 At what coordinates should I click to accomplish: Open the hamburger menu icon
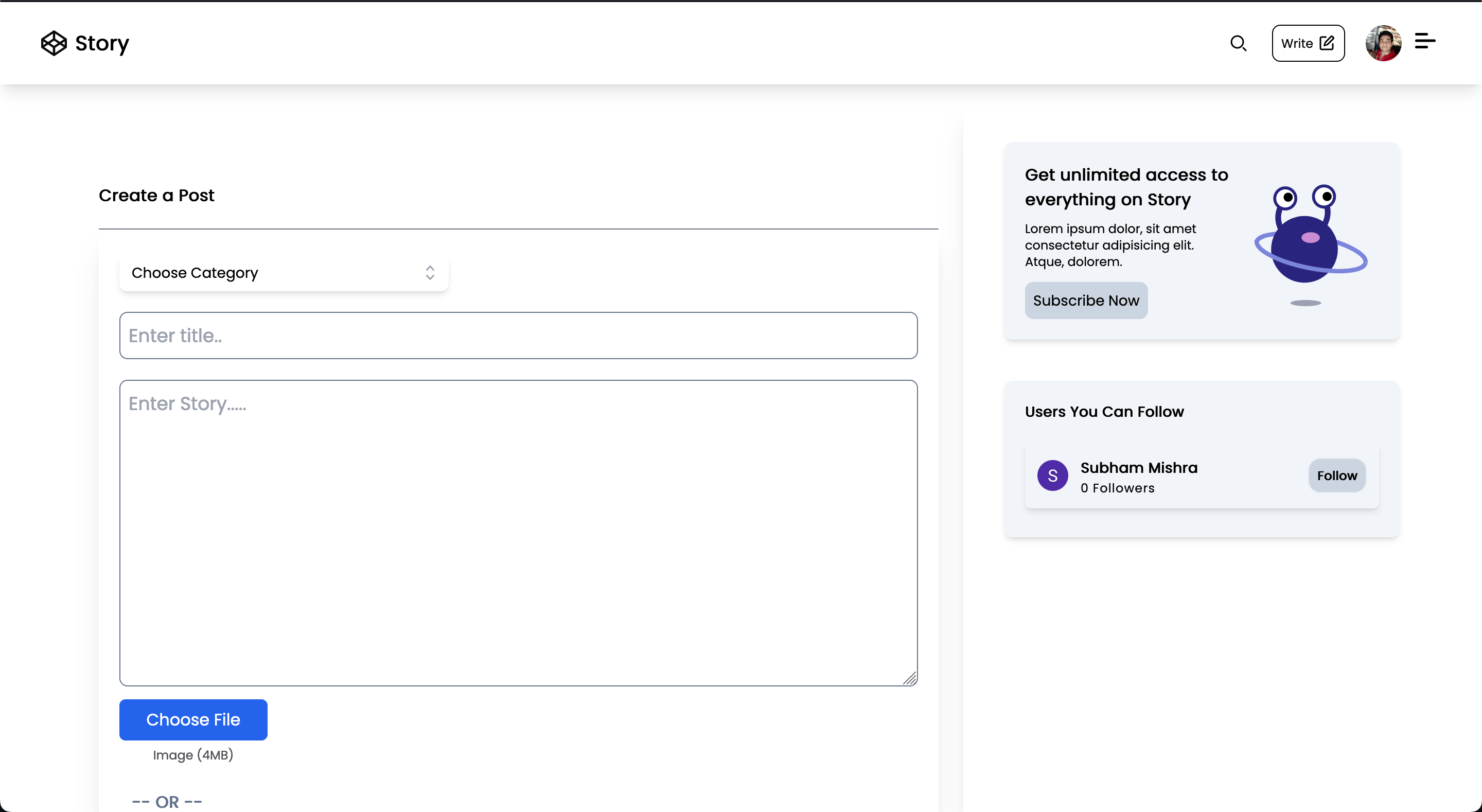(1424, 42)
